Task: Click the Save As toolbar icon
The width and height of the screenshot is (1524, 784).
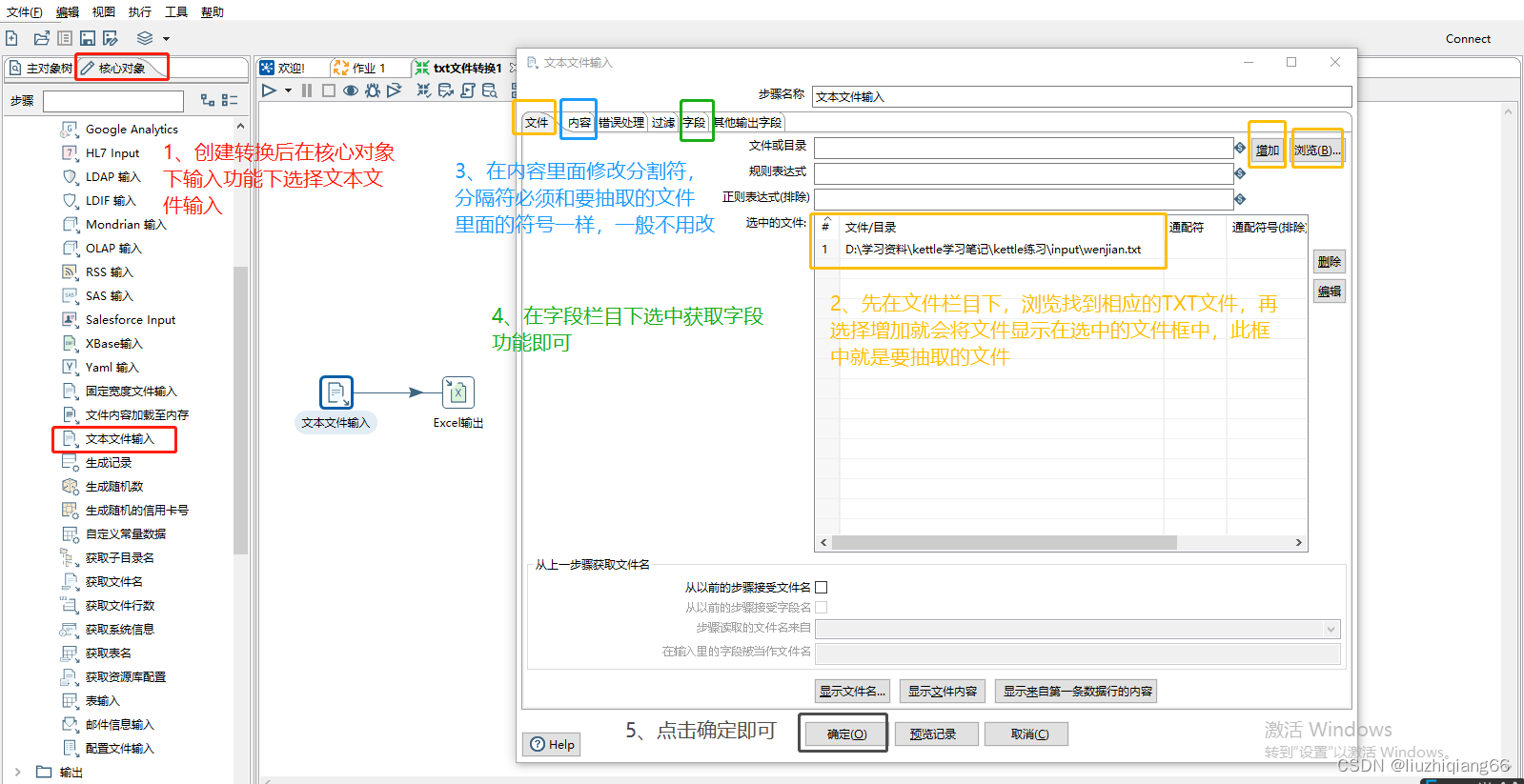Action: click(x=111, y=38)
